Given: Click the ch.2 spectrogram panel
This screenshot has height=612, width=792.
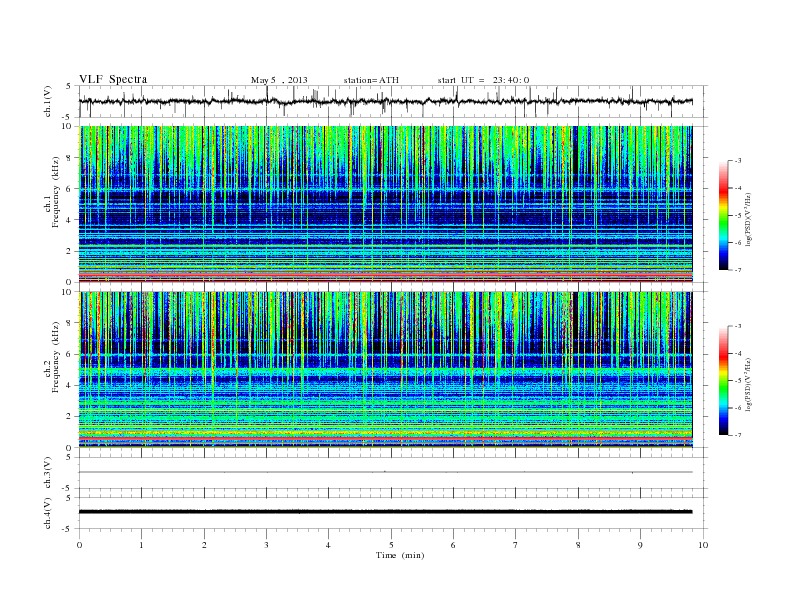Looking at the screenshot, I should coord(386,370).
